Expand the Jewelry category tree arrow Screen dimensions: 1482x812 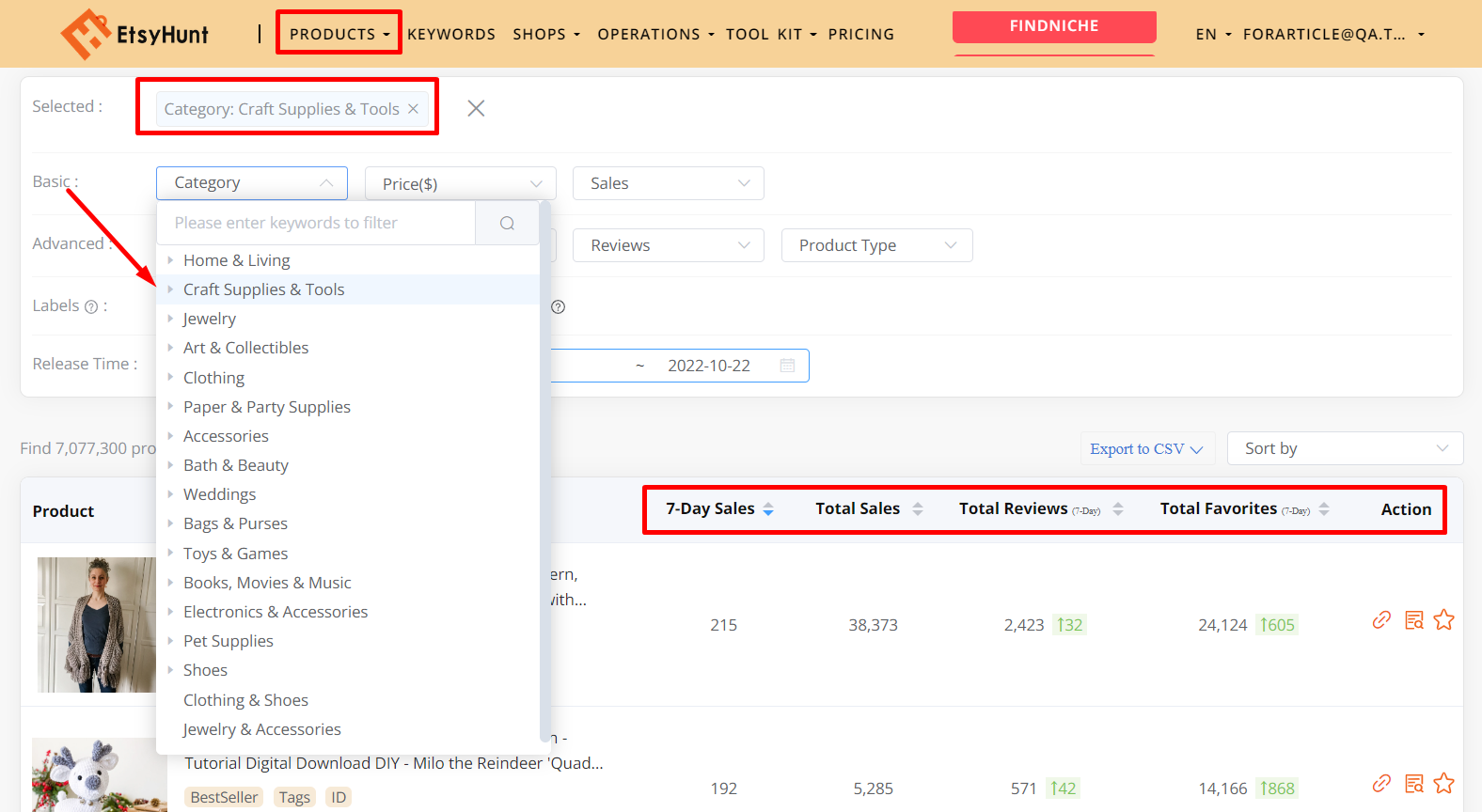click(x=170, y=319)
